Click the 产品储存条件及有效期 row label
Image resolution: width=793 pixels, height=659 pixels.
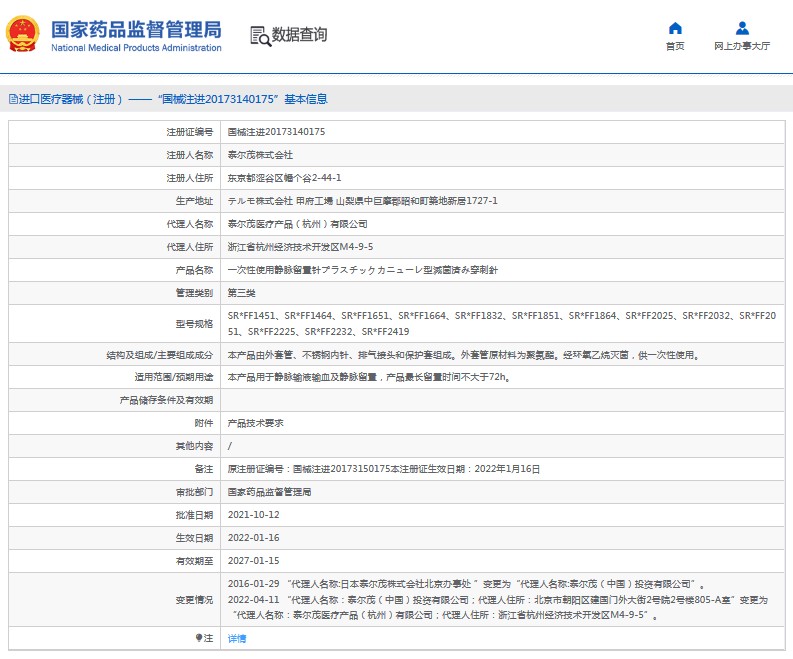point(166,400)
